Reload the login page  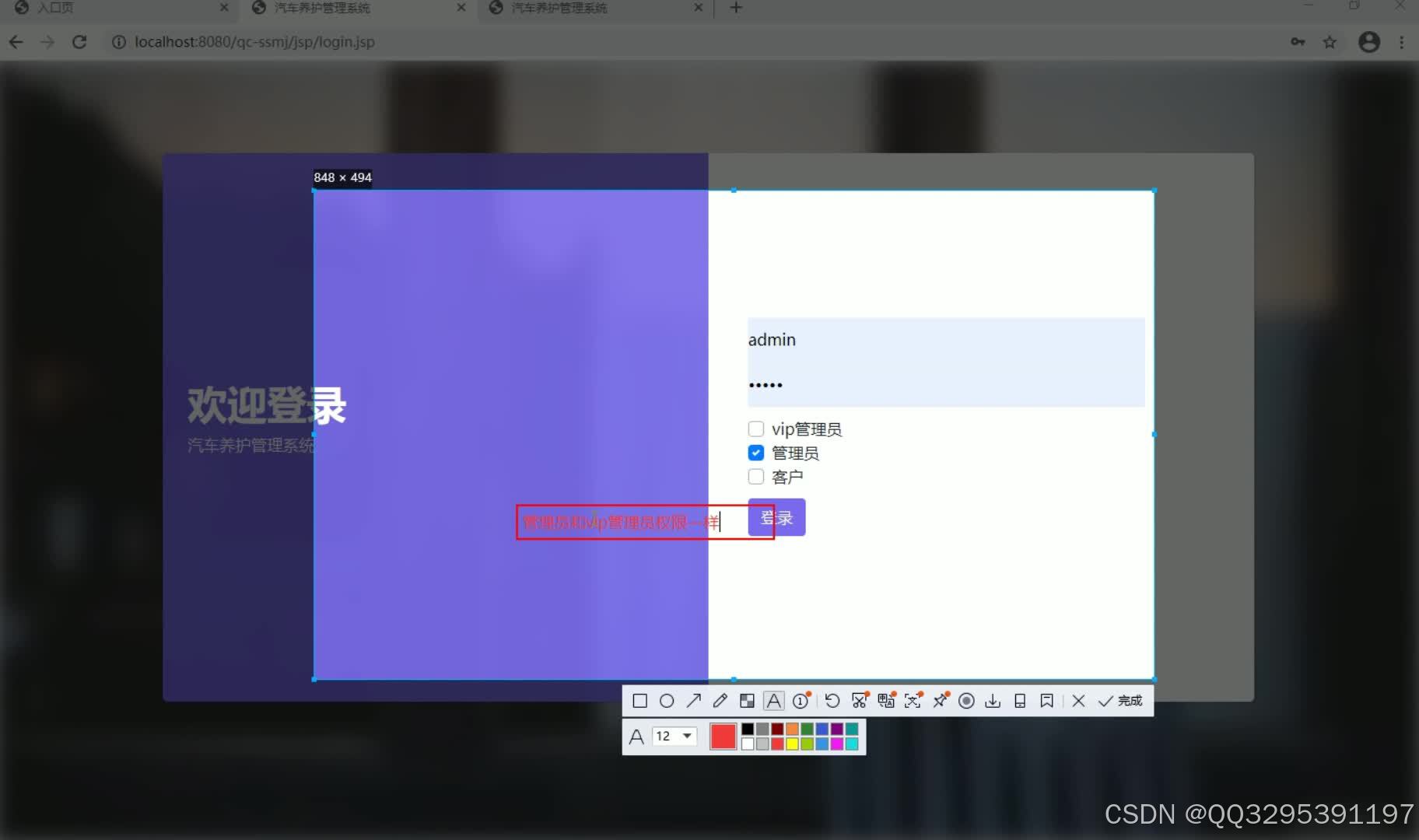[x=79, y=42]
